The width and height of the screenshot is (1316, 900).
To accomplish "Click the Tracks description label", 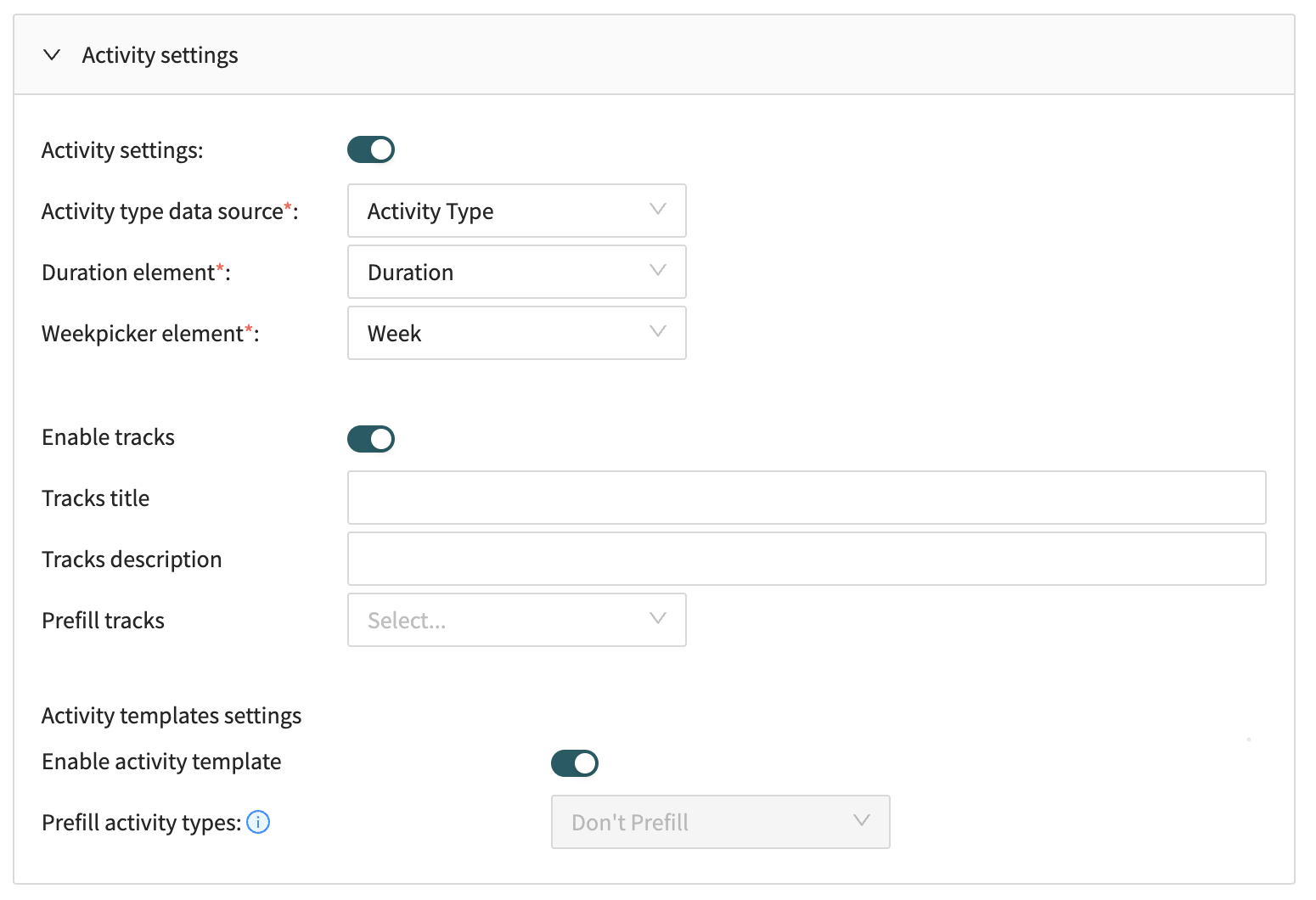I will click(x=132, y=560).
